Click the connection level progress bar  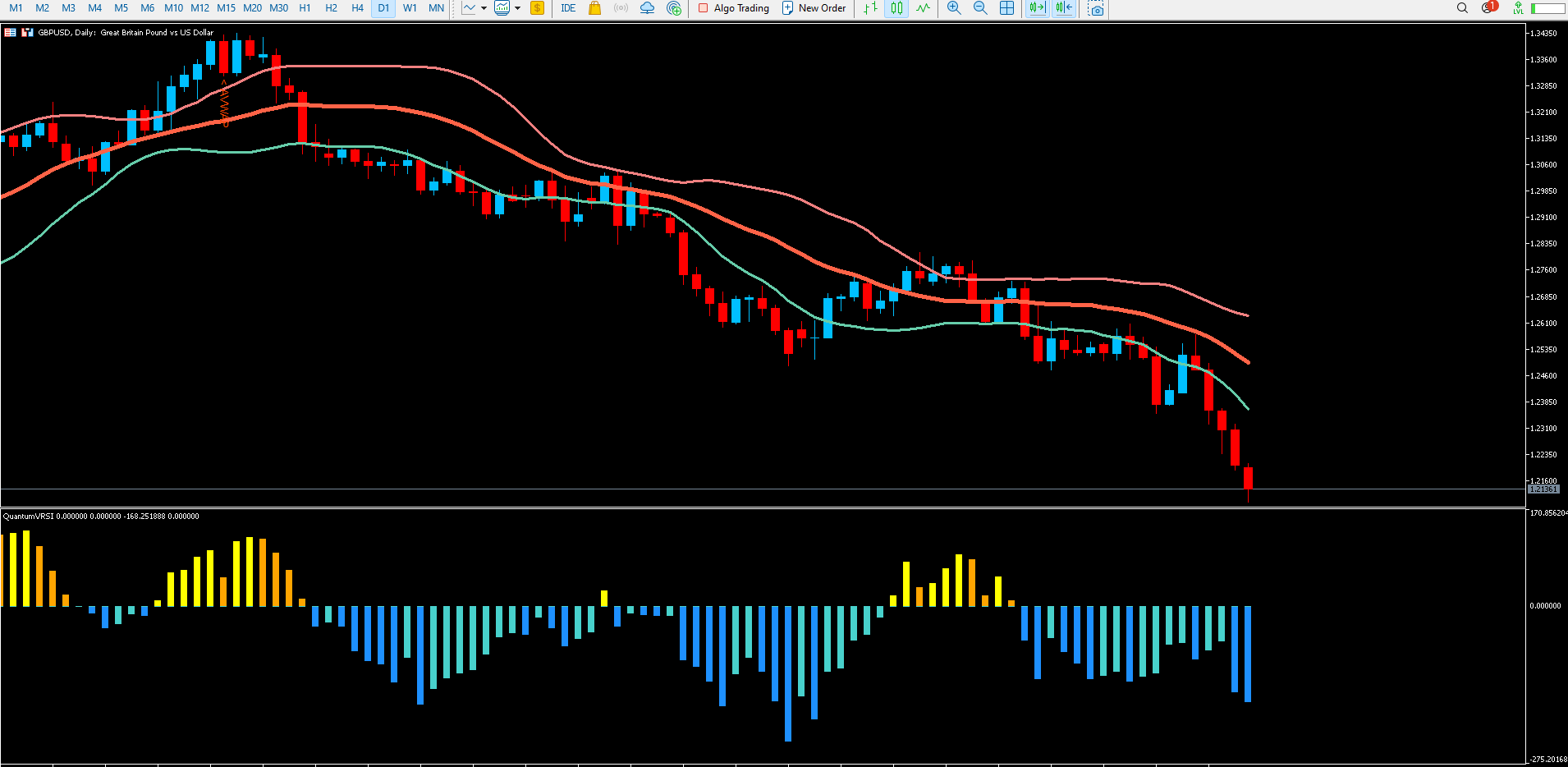[1547, 8]
